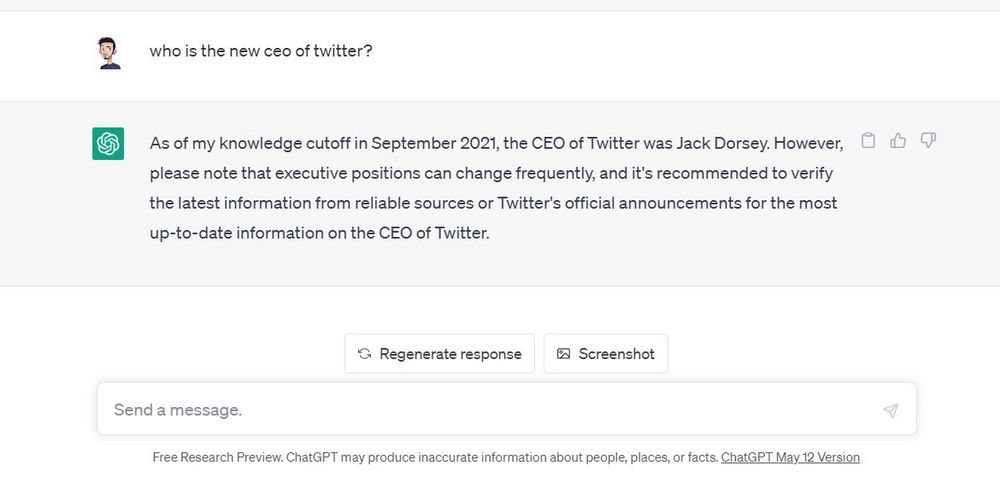Image resolution: width=1000 pixels, height=478 pixels.
Task: Click the circular arrow icon in Regenerate
Action: coord(364,354)
